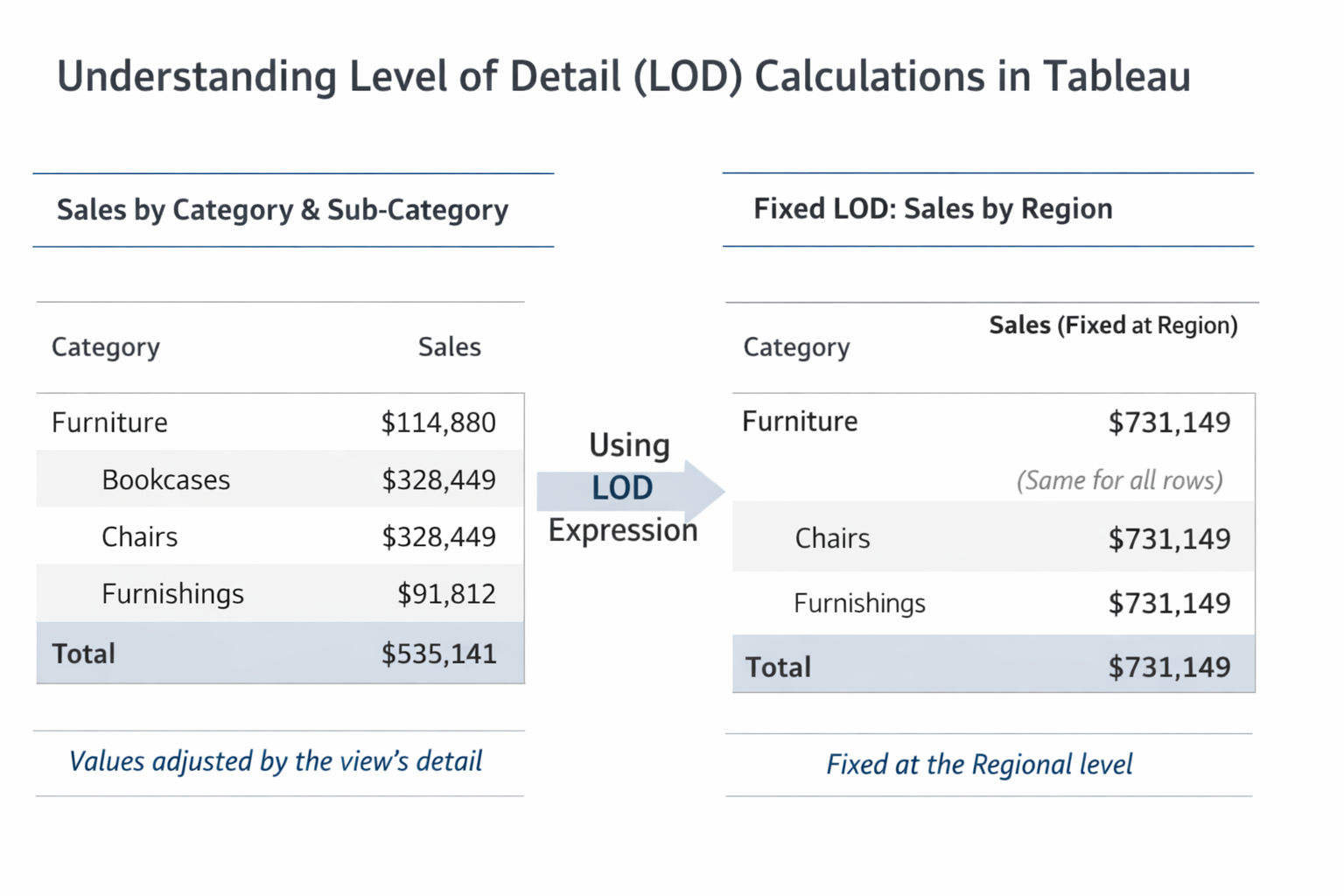Select the 'Sales by Category & Sub-Category' heading

(x=282, y=210)
